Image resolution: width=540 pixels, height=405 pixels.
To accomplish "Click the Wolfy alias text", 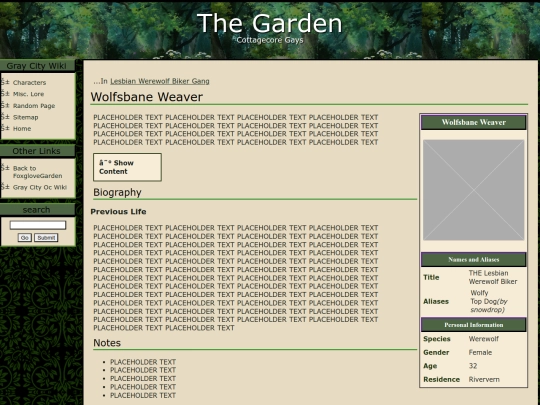I will click(479, 293).
